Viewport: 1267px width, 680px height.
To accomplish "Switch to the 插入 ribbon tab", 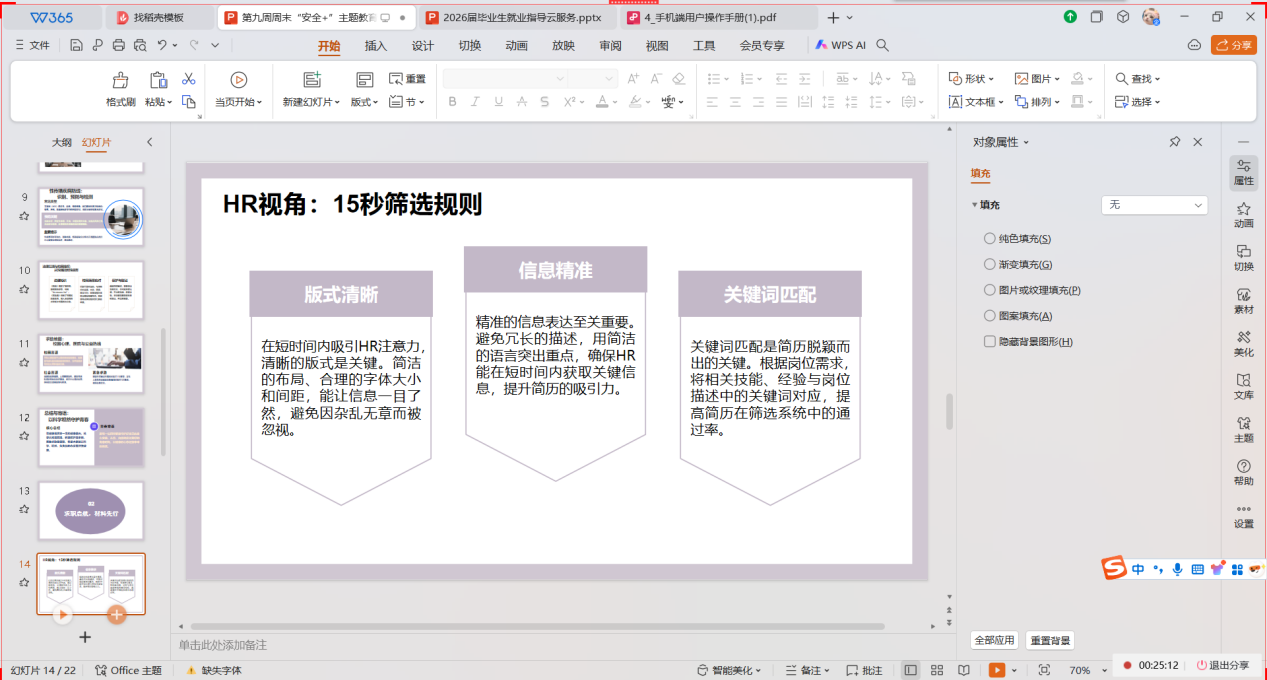I will tap(375, 46).
